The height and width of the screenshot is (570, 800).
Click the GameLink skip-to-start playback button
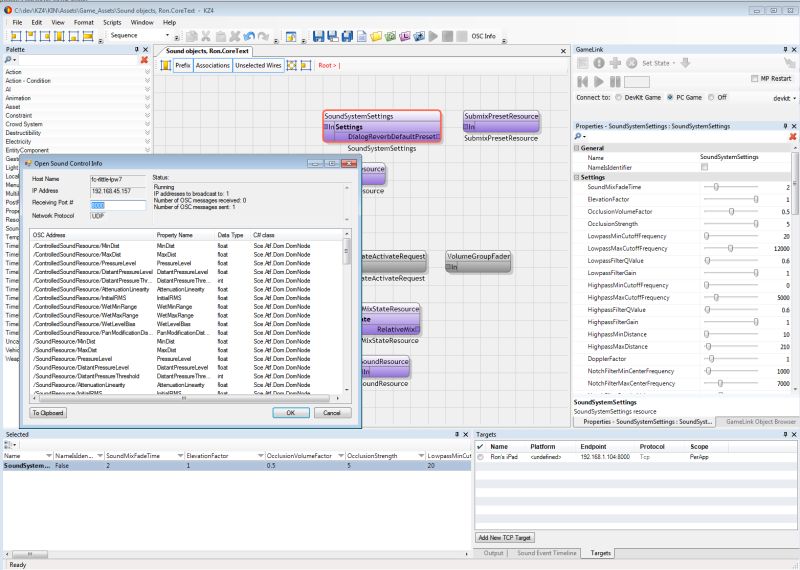[583, 81]
